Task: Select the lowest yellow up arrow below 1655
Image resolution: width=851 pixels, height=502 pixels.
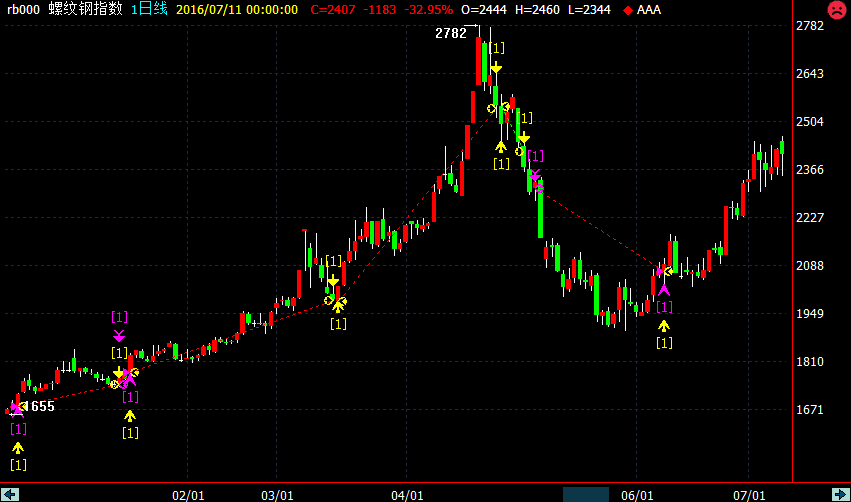Action: (x=18, y=448)
